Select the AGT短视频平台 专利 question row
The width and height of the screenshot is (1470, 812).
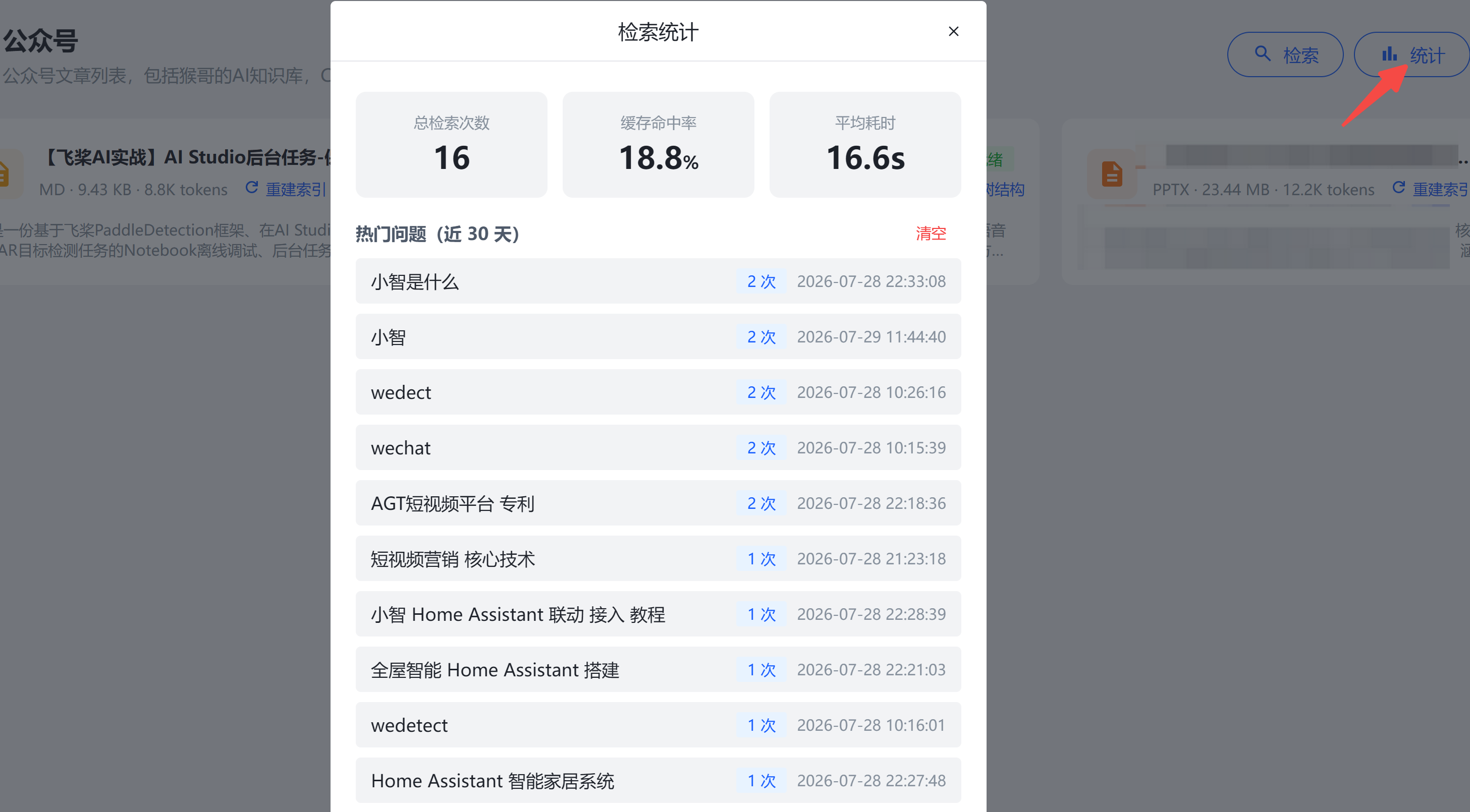658,503
